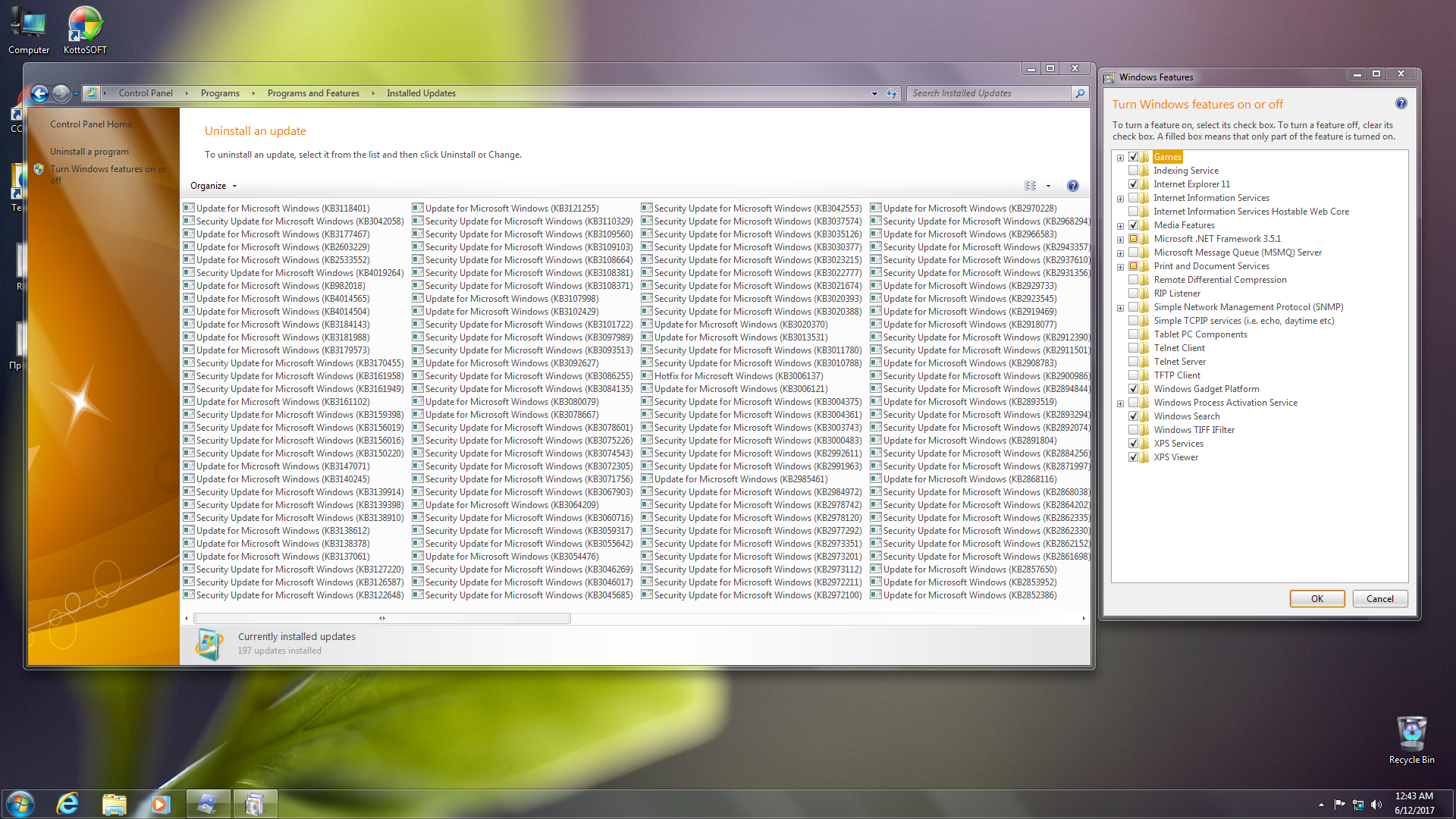Expand Windows Process Activation Service node
Image resolution: width=1456 pixels, height=819 pixels.
point(1120,403)
